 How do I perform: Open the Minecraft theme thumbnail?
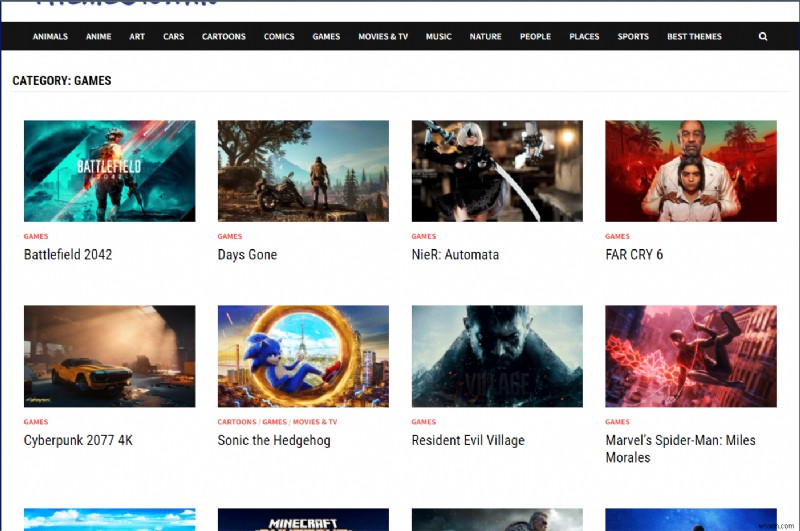point(303,519)
